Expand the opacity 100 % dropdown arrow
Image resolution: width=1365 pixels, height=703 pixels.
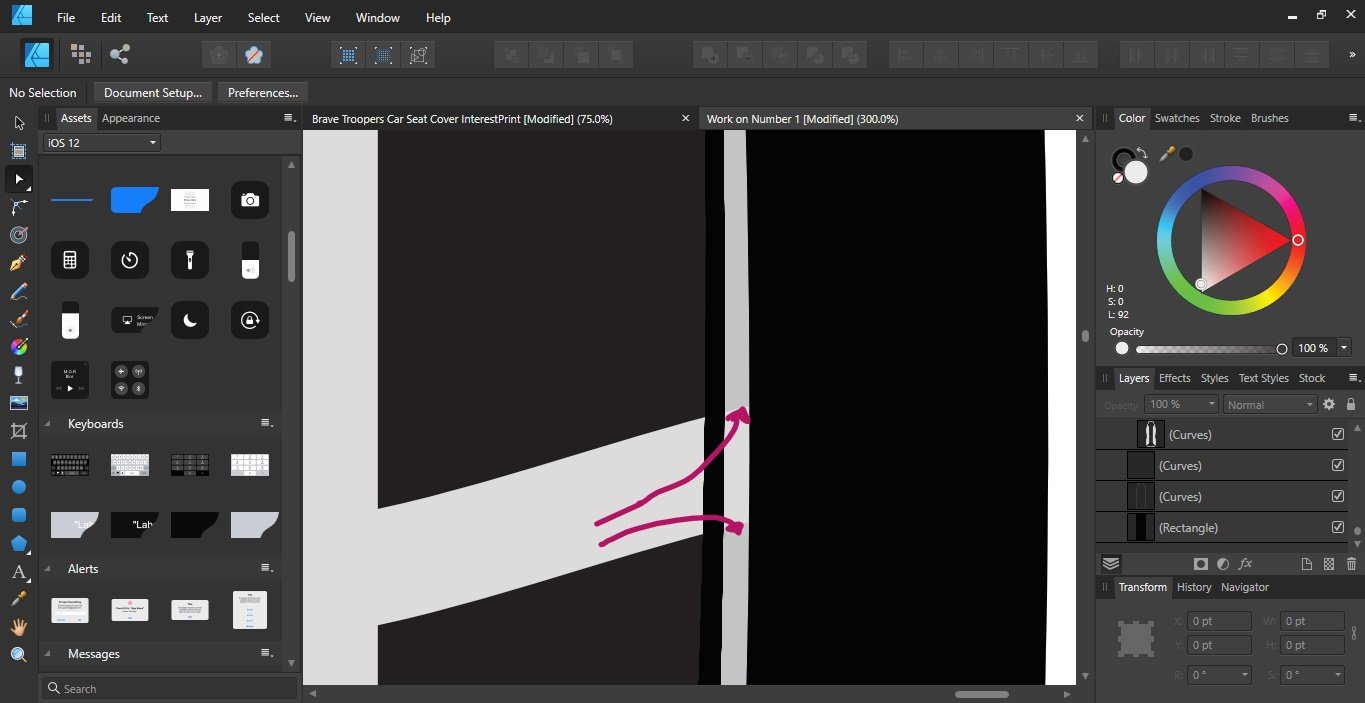pyautogui.click(x=1344, y=348)
